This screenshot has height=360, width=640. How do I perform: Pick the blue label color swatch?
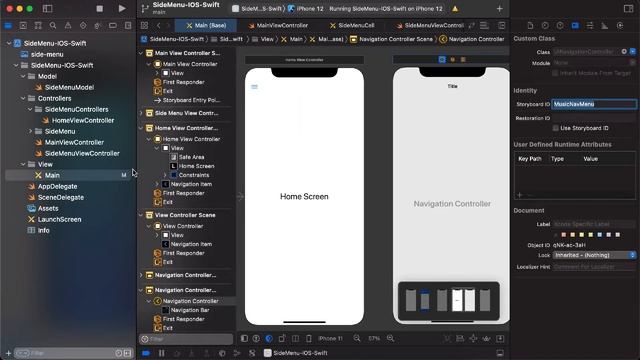coord(600,235)
